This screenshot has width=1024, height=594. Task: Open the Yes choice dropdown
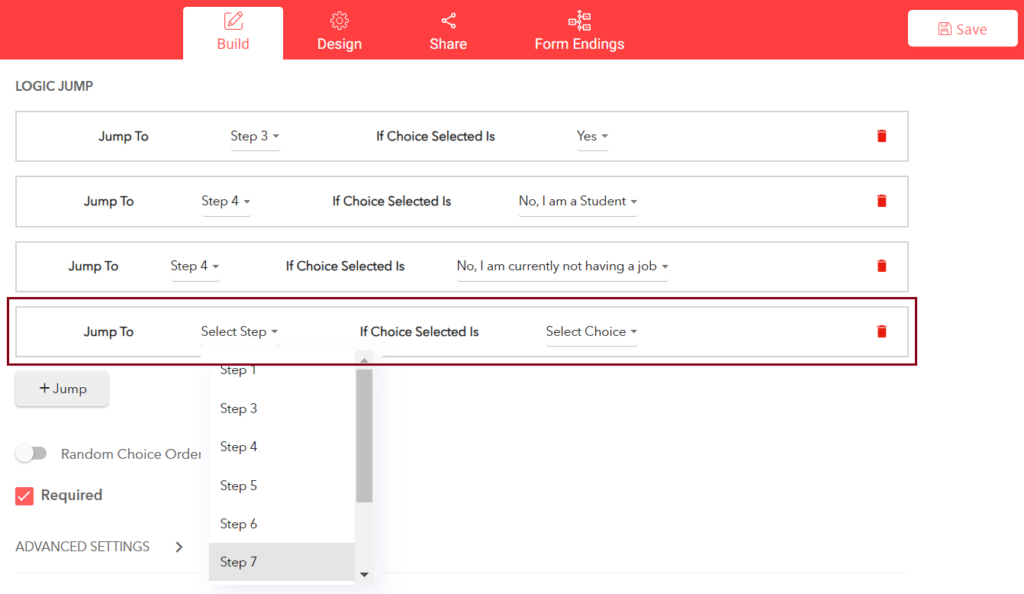tap(592, 136)
